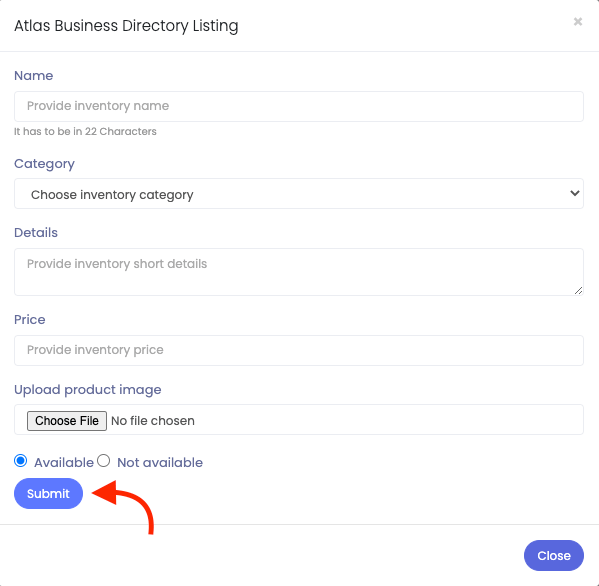Click the Upload product image label

click(x=88, y=390)
